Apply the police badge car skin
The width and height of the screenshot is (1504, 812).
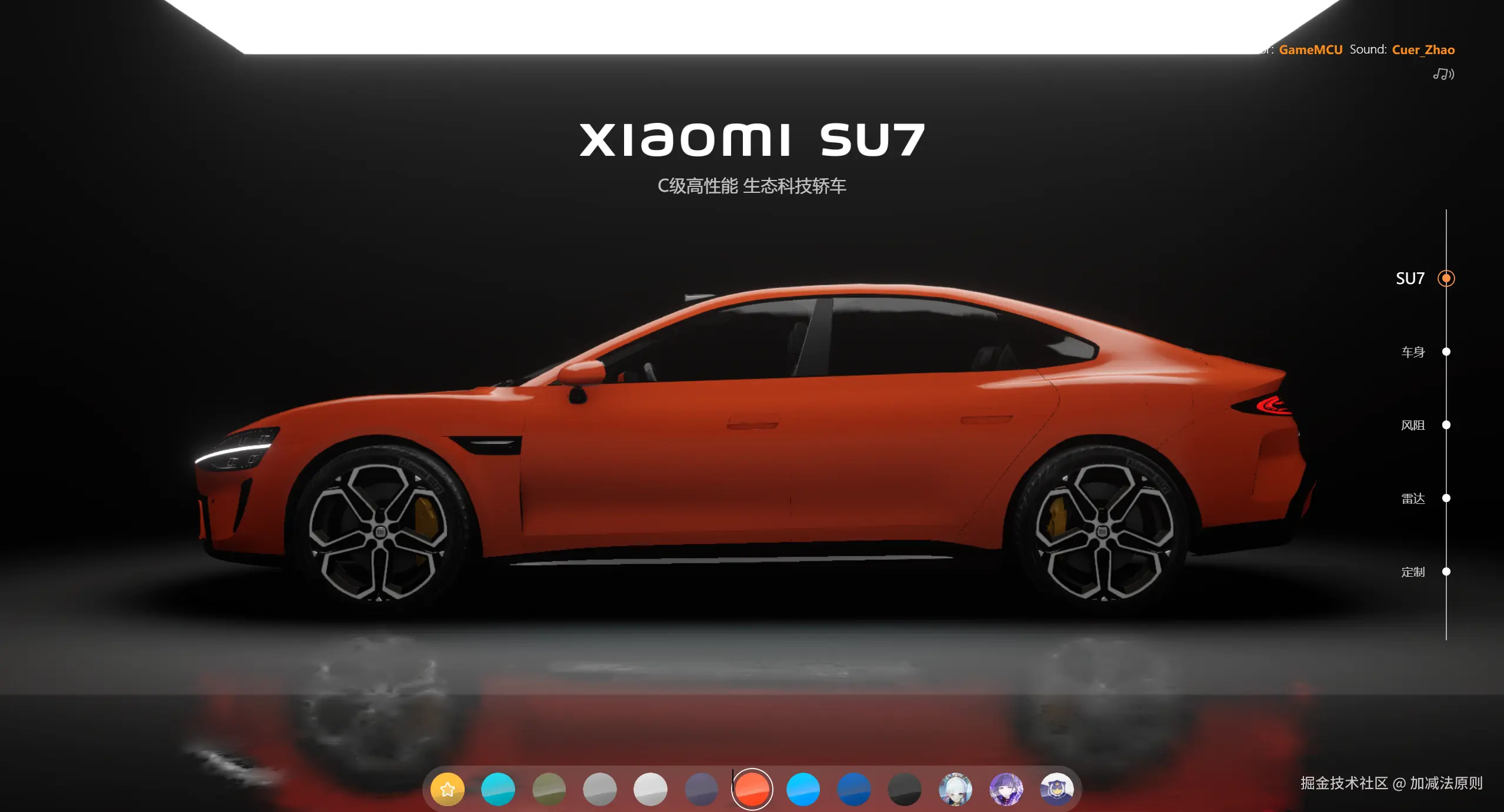point(1057,788)
